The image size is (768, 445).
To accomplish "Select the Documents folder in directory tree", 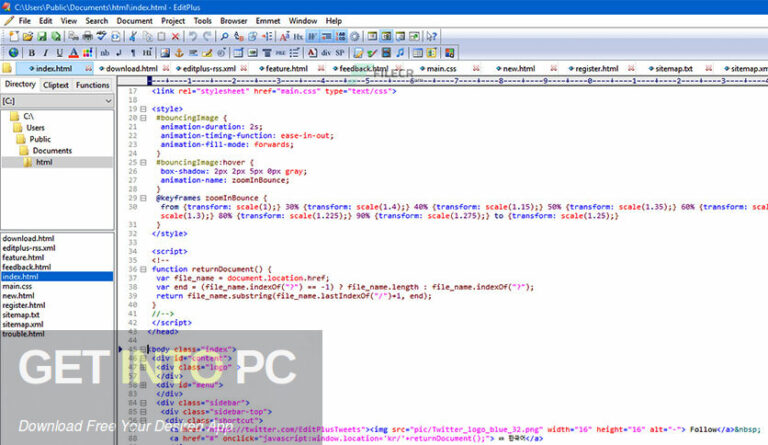I will (52, 151).
